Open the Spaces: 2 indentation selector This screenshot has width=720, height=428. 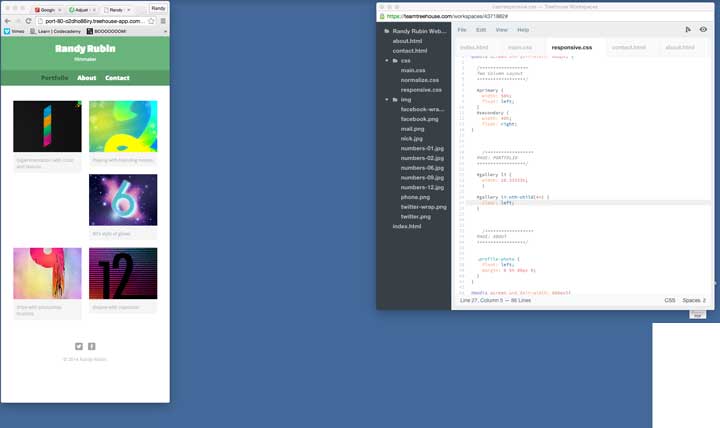click(x=694, y=300)
